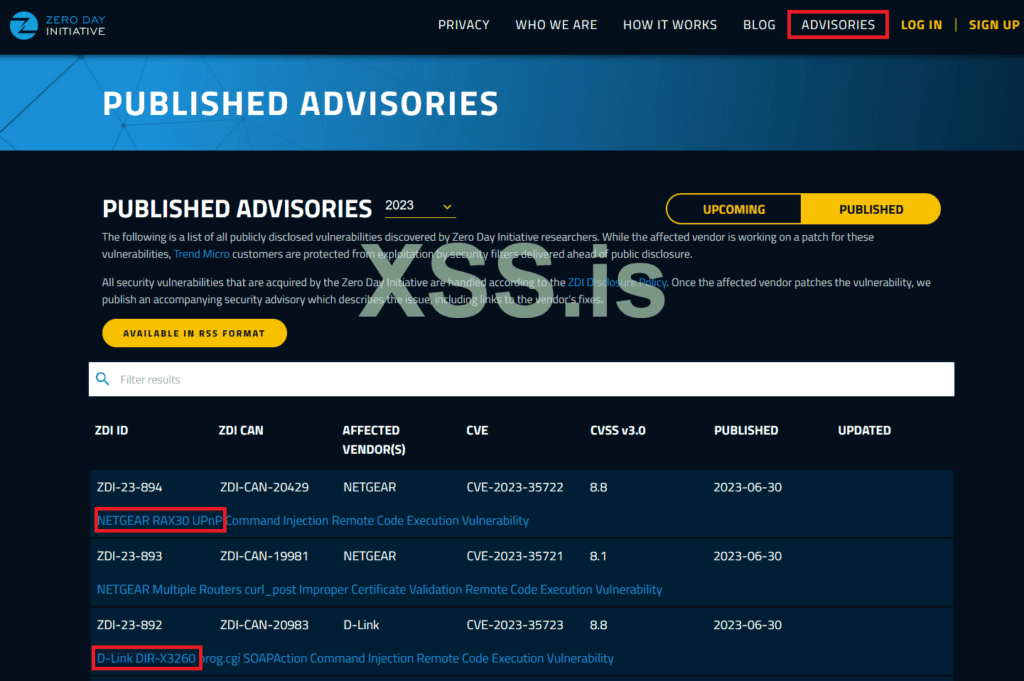Focus the Filter results search field
Image resolution: width=1024 pixels, height=681 pixels.
click(521, 379)
